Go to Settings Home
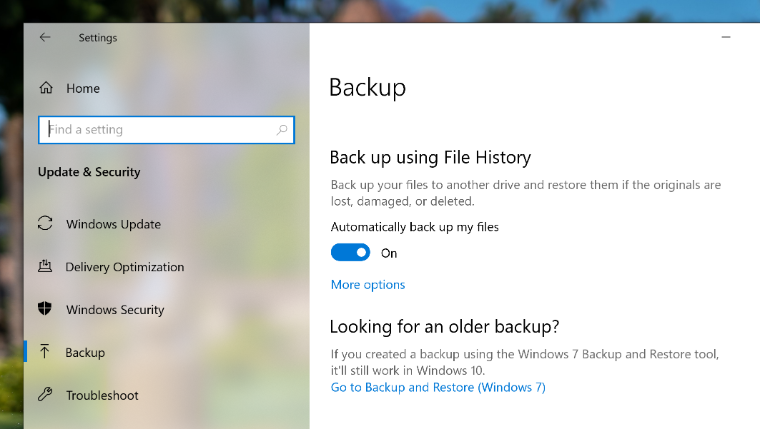The width and height of the screenshot is (760, 429). point(83,89)
